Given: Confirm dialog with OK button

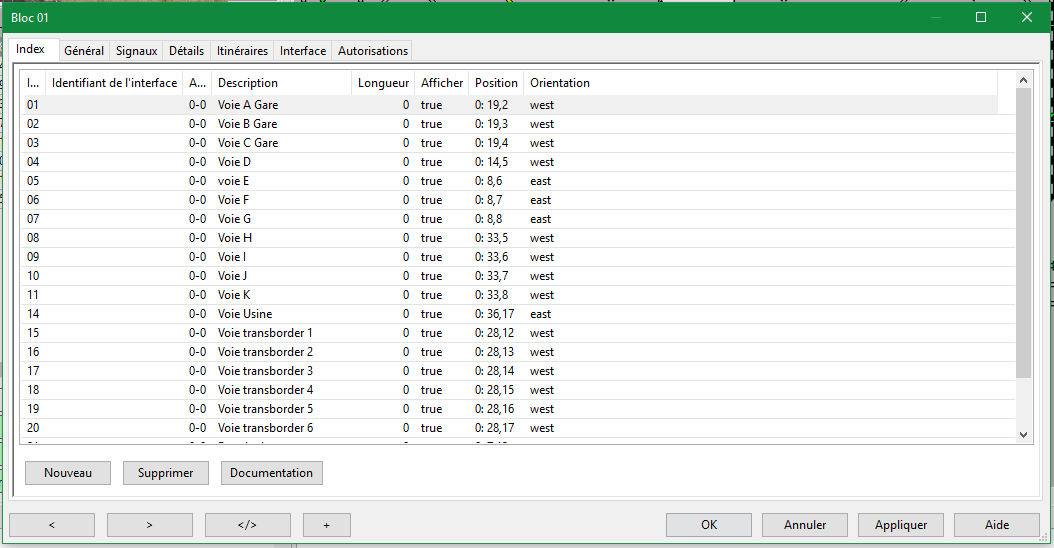Looking at the screenshot, I should 709,525.
